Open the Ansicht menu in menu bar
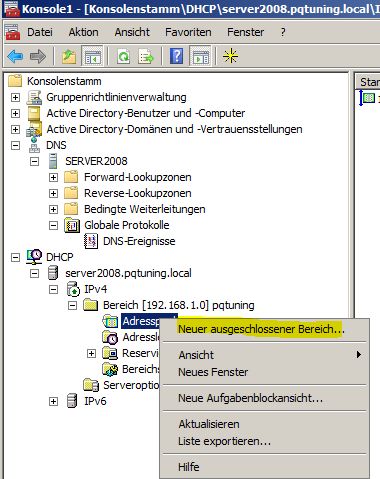Image resolution: width=380 pixels, height=479 pixels. click(x=132, y=32)
